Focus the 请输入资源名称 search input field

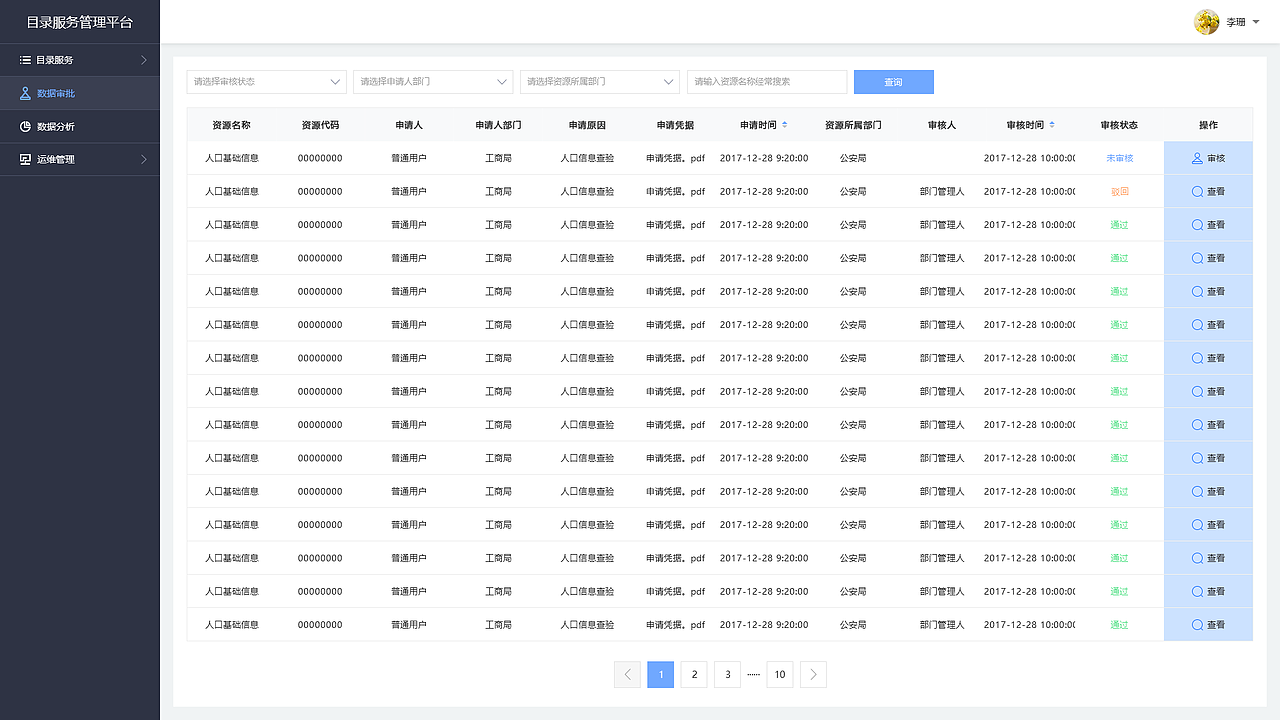pyautogui.click(x=767, y=82)
